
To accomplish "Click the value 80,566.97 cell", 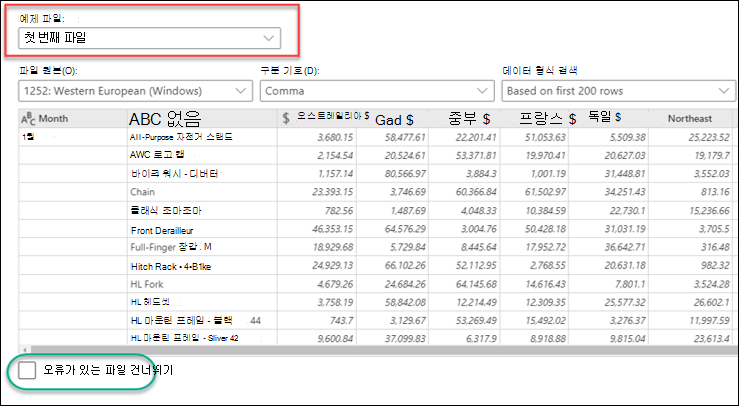I will pyautogui.click(x=393, y=174).
